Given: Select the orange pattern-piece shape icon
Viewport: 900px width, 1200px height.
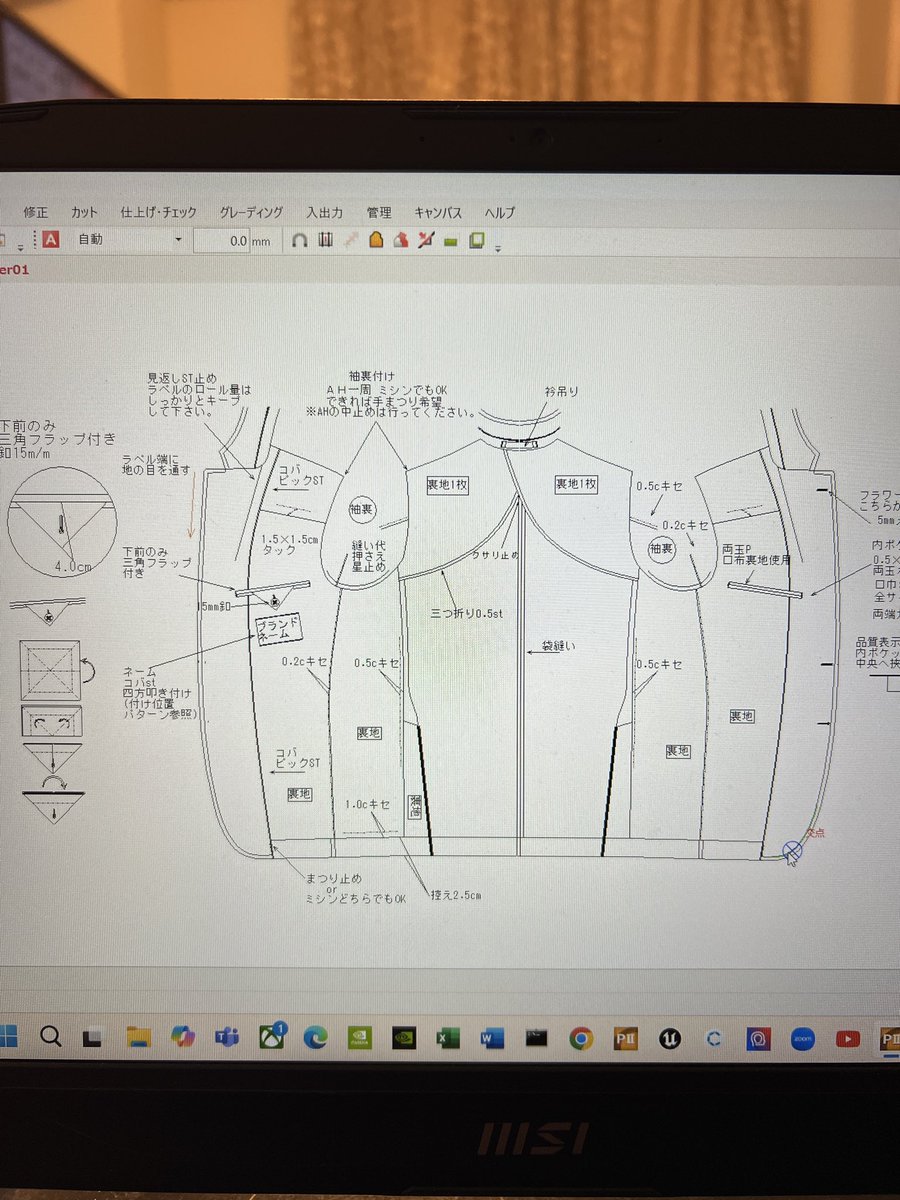Looking at the screenshot, I should coord(376,240).
